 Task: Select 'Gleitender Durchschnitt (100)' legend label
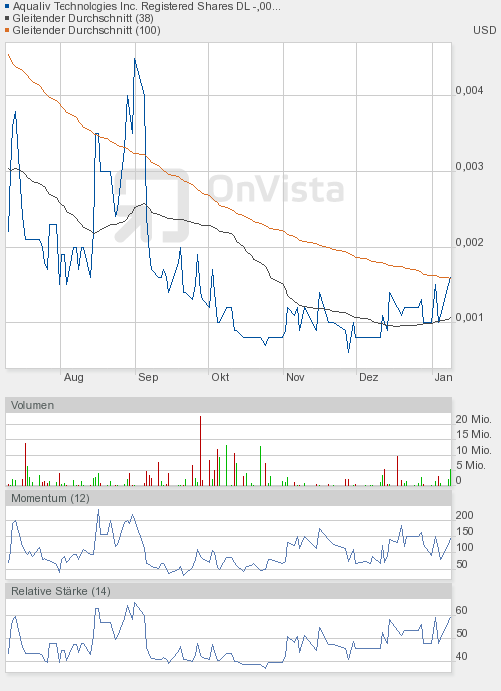tap(86, 30)
